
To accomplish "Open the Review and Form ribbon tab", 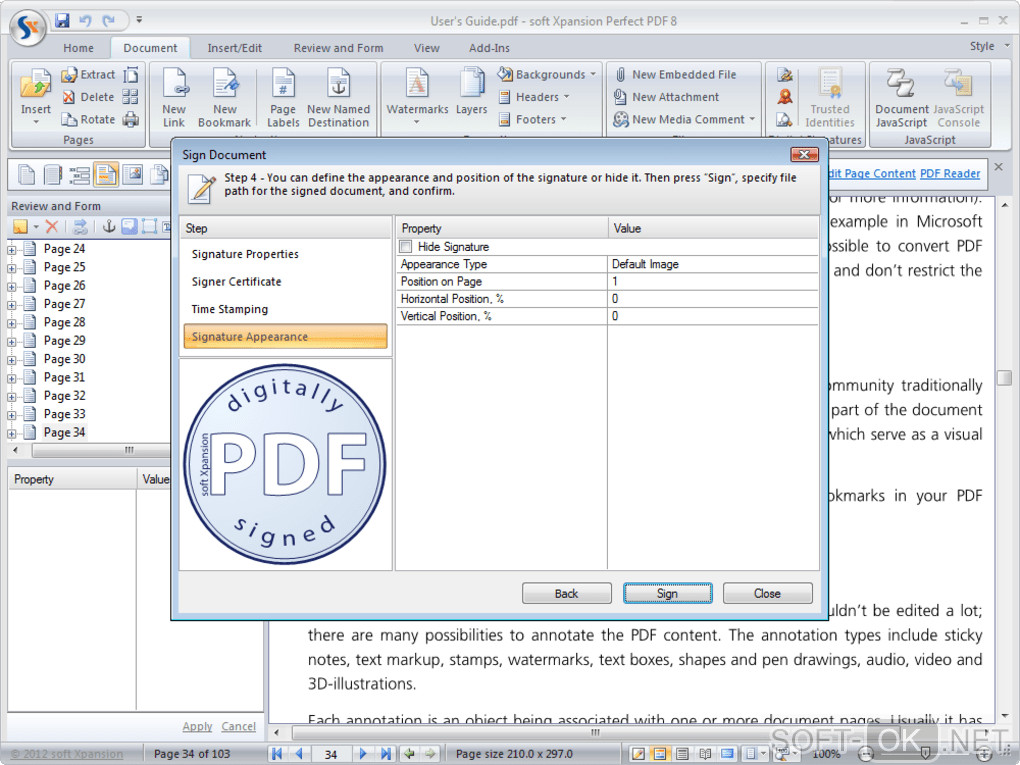I will 338,48.
